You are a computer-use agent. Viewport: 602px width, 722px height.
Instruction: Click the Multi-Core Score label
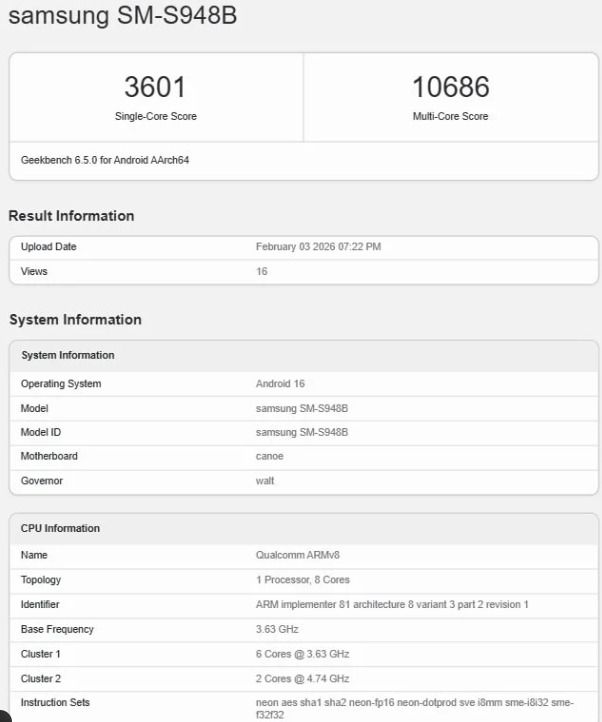(x=450, y=117)
